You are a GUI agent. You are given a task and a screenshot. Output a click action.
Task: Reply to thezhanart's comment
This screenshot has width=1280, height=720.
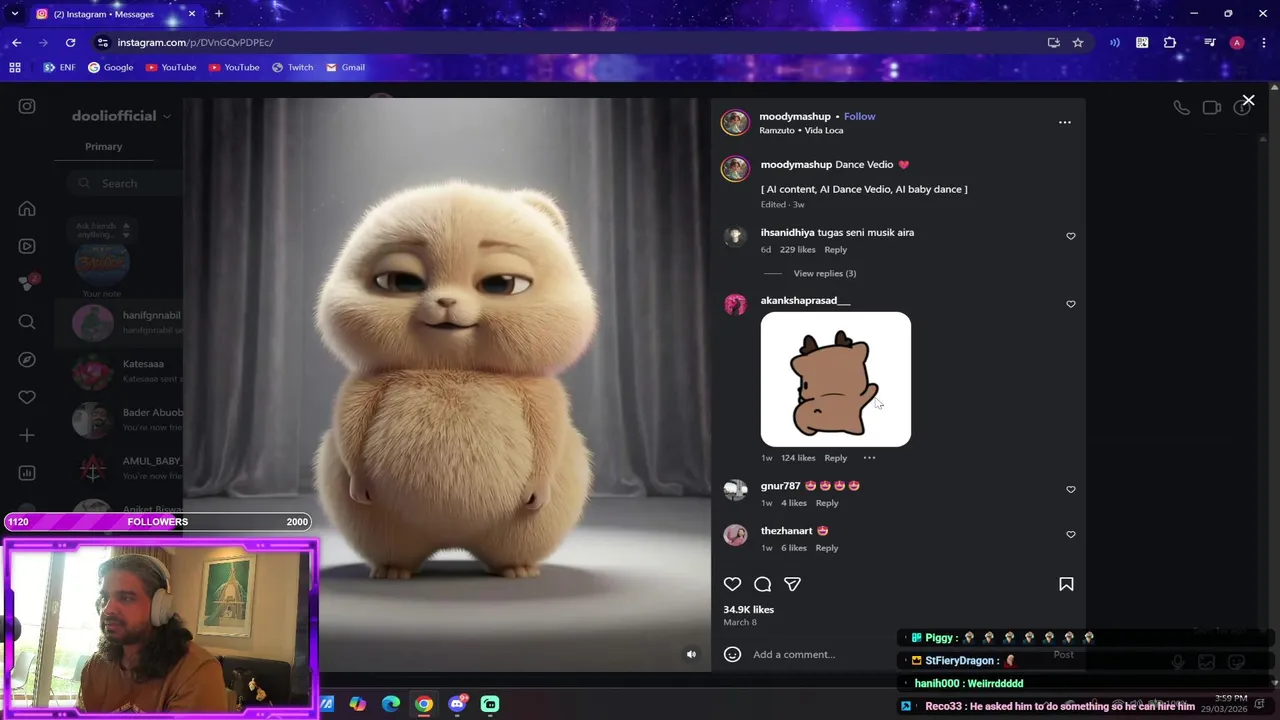tap(826, 548)
